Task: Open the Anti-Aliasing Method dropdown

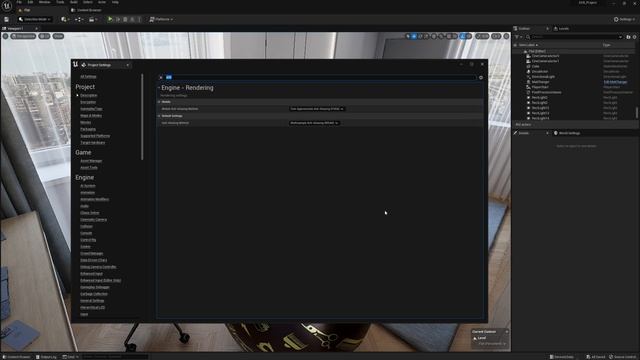Action: pos(314,123)
